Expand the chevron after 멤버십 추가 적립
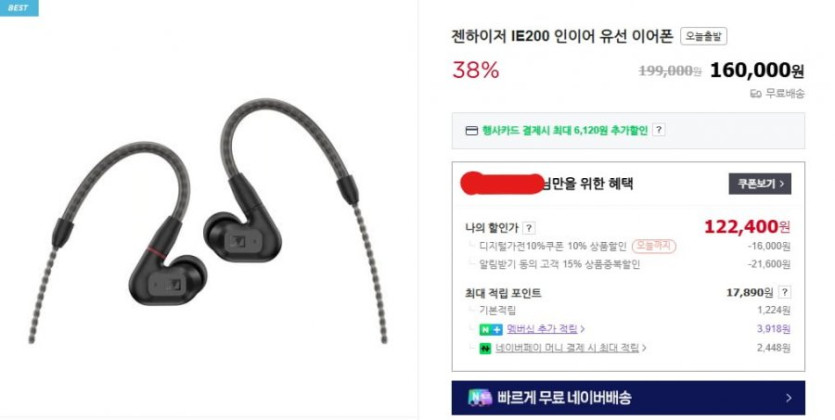 pos(583,329)
